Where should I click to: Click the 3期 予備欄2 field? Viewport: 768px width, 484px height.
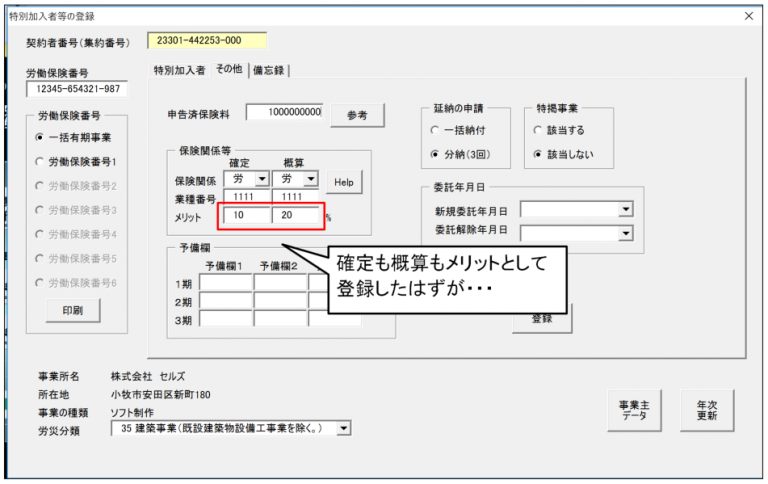pos(280,318)
